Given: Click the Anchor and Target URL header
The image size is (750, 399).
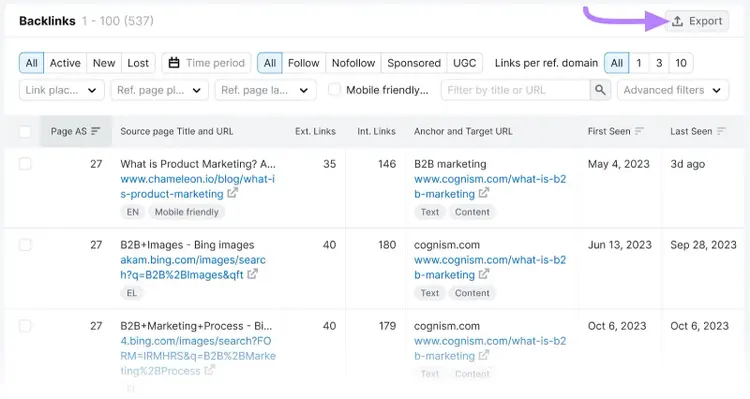Looking at the screenshot, I should (463, 131).
